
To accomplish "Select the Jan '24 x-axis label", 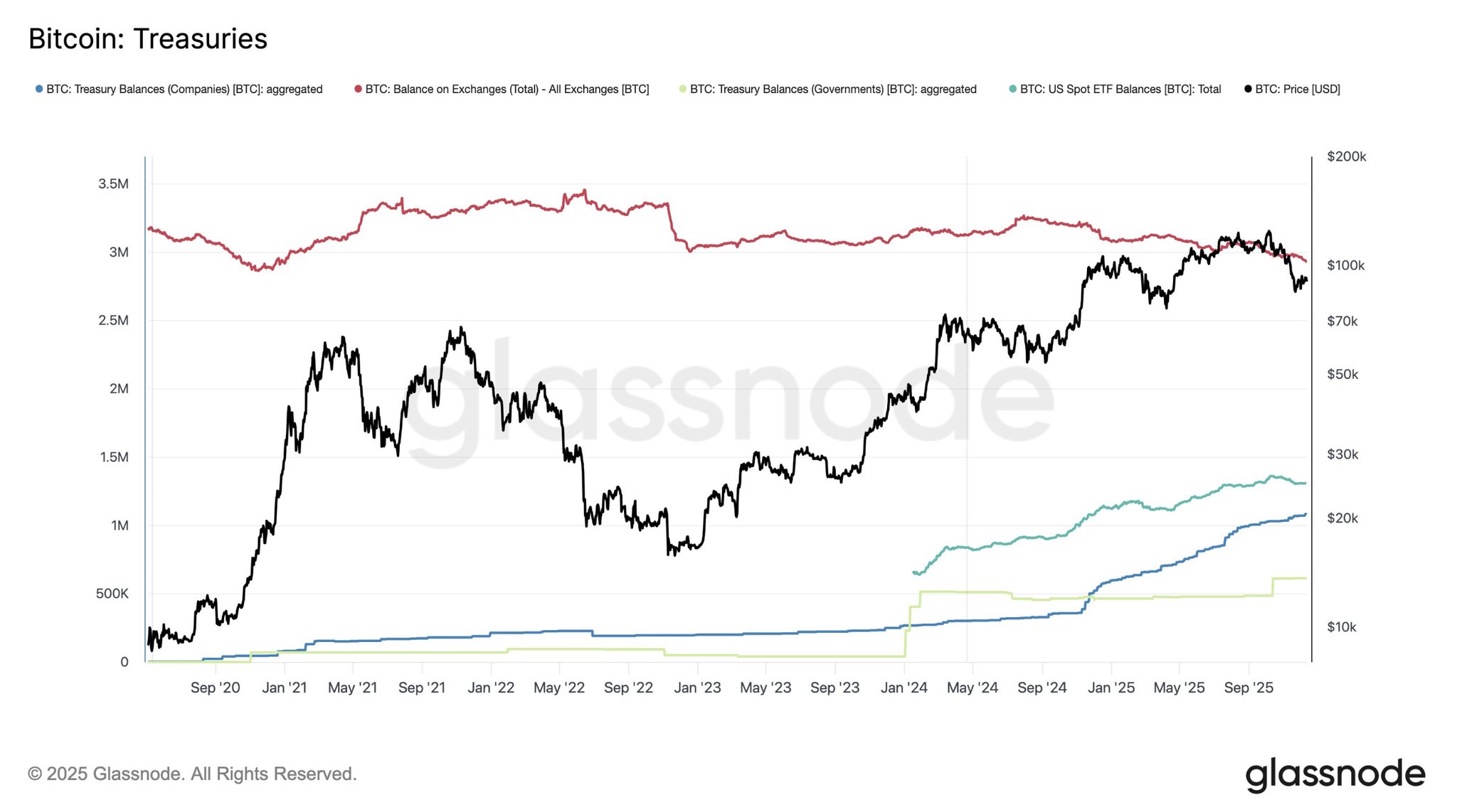I will point(904,688).
